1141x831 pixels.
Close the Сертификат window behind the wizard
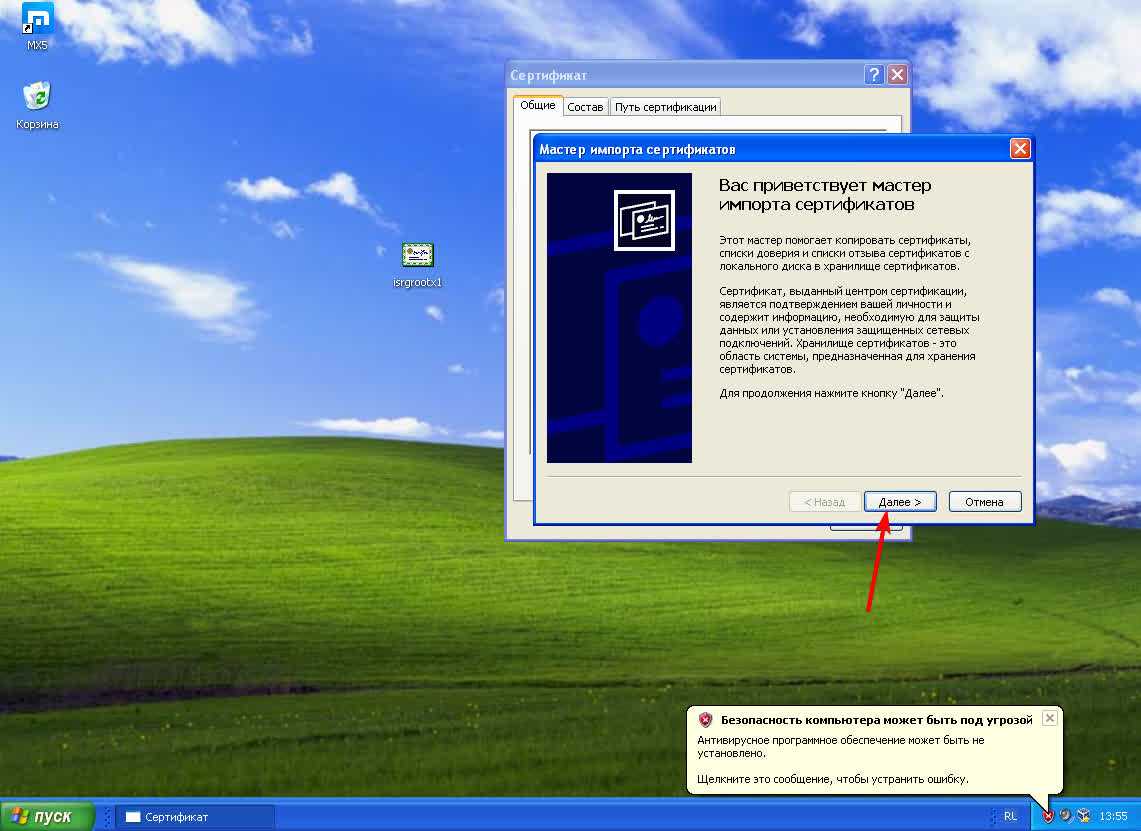click(x=897, y=74)
